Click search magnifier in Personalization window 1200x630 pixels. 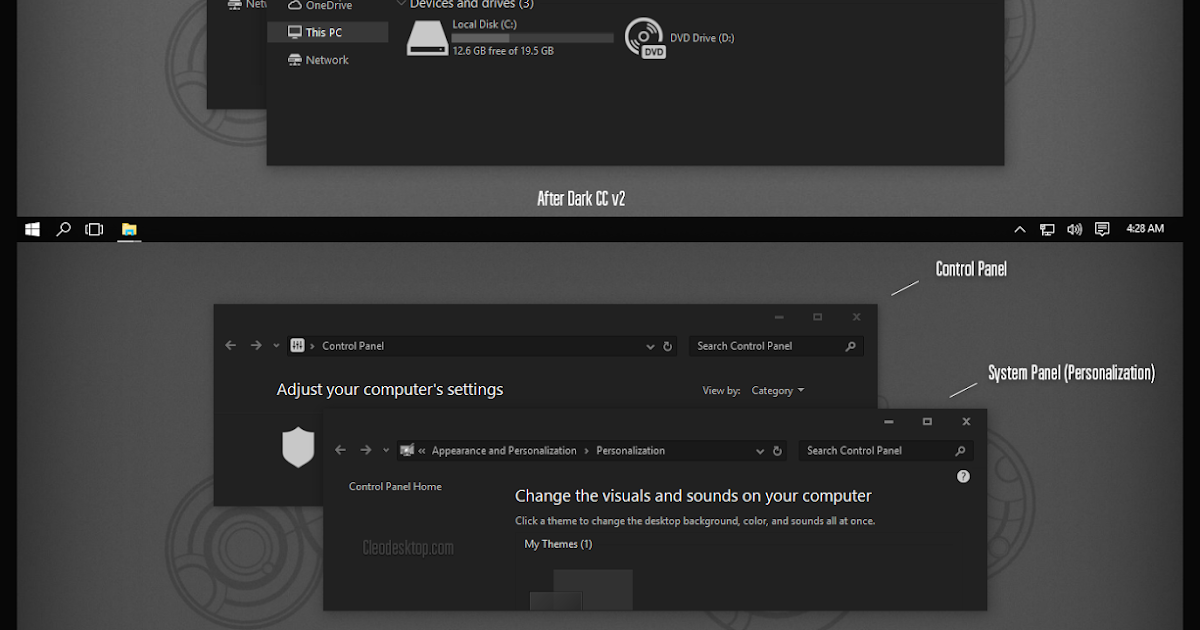click(x=961, y=451)
